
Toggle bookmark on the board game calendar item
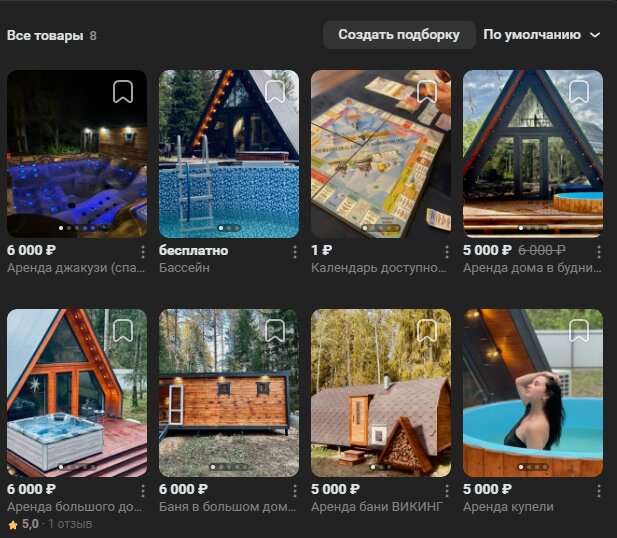point(427,91)
